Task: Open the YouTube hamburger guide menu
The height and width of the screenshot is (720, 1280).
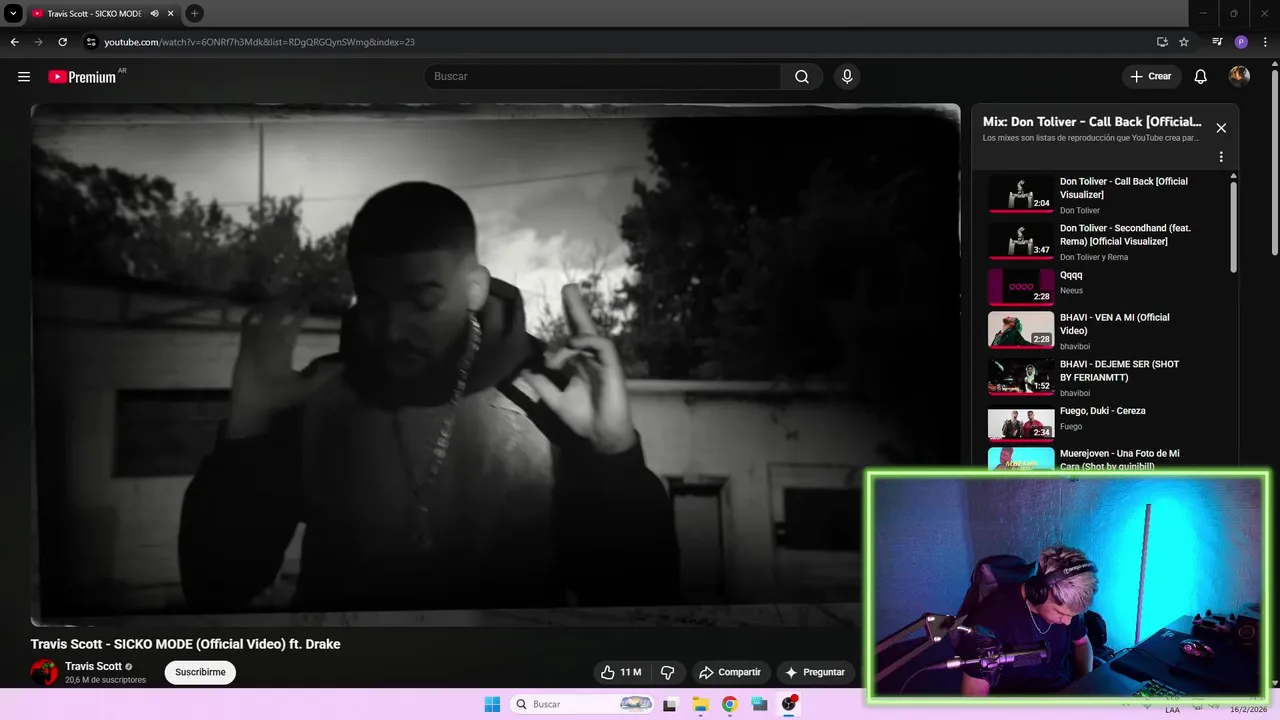Action: click(x=24, y=76)
